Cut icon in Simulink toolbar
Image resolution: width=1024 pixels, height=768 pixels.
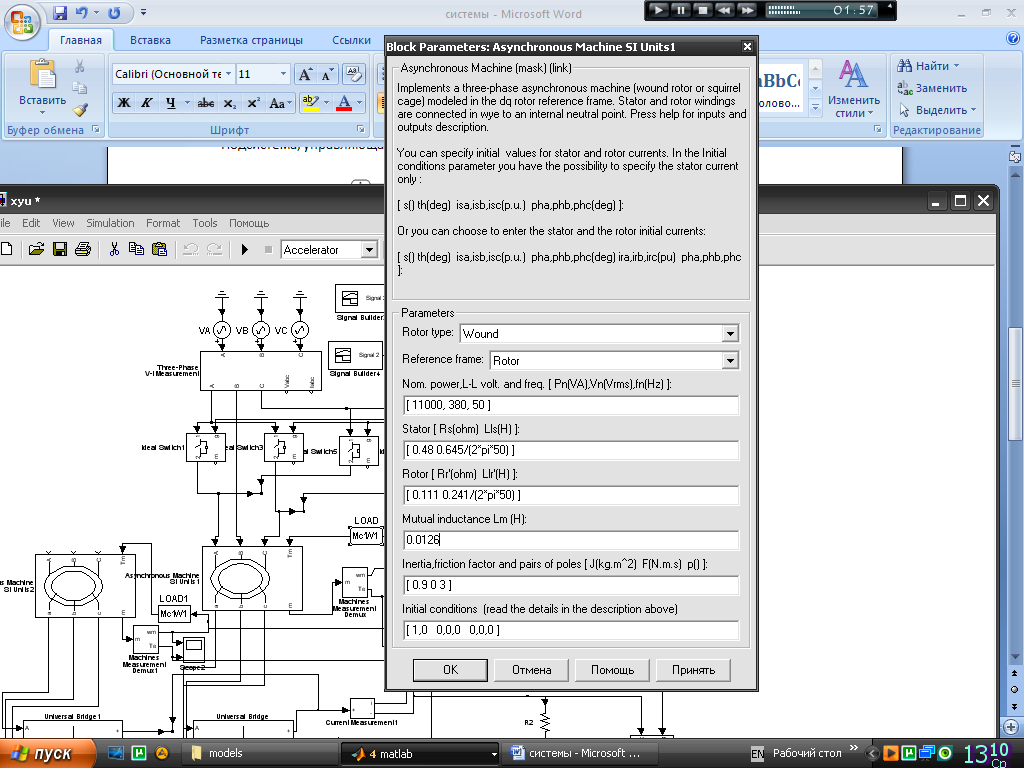coord(114,249)
